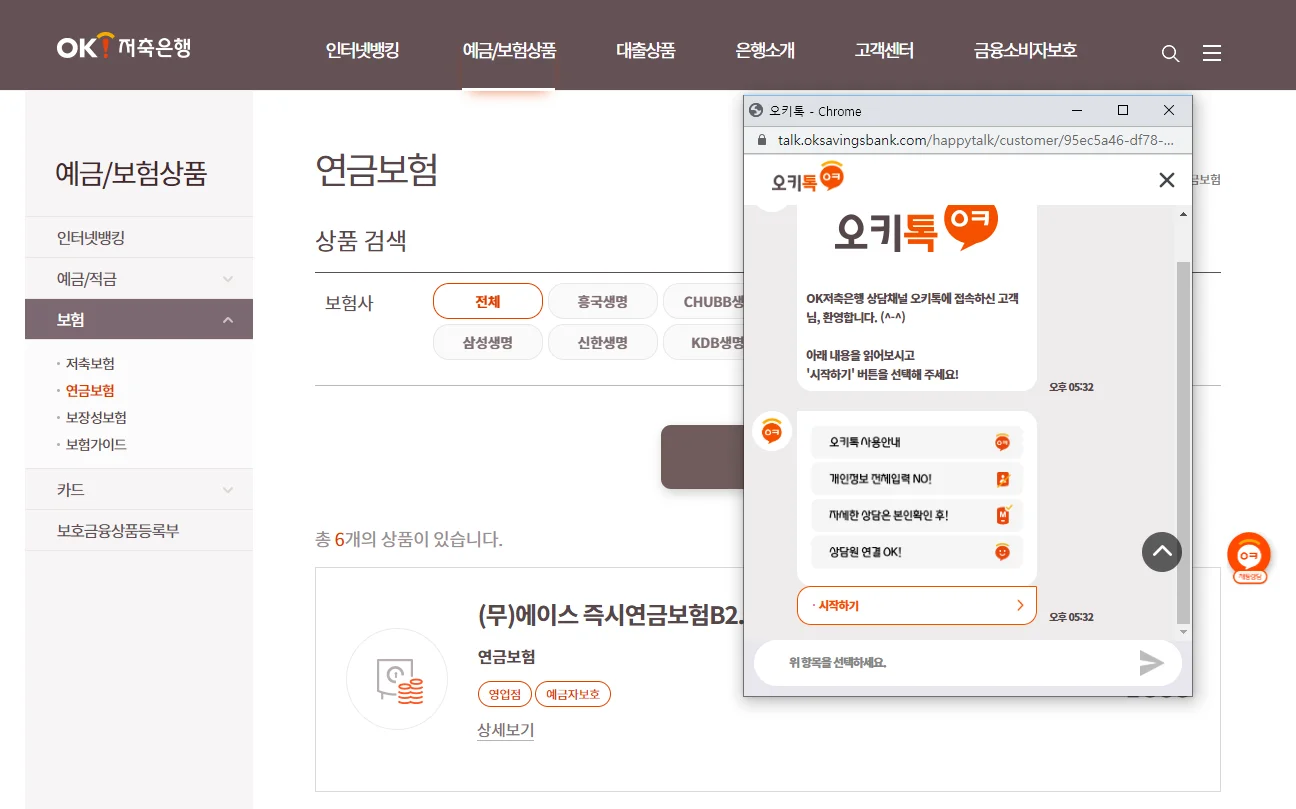Click the 오키톡 사용안내 speech bubble icon
Viewport: 1296px width, 809px height.
point(1000,442)
